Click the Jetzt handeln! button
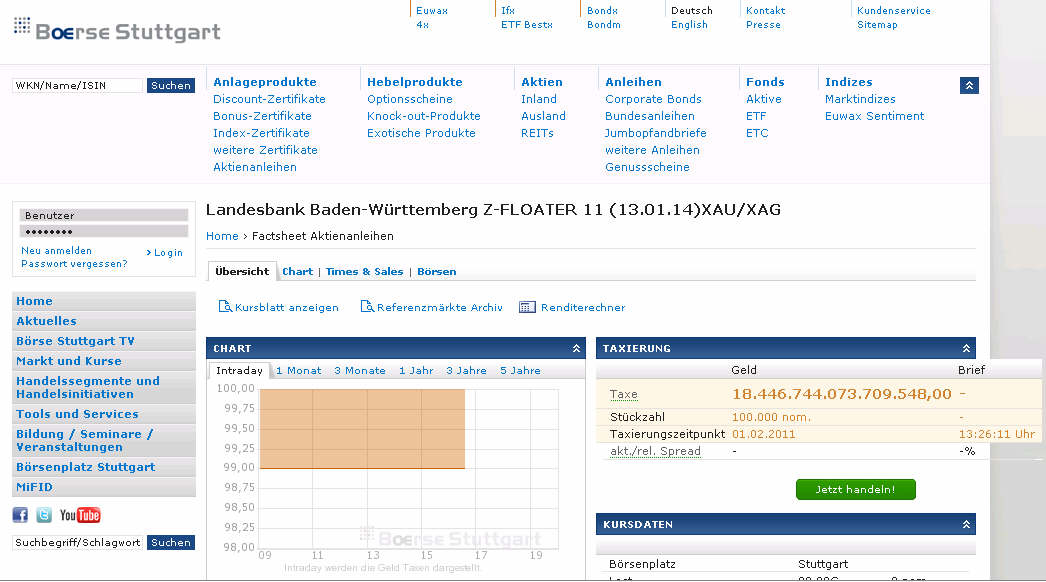This screenshot has width=1046, height=582. coord(855,489)
